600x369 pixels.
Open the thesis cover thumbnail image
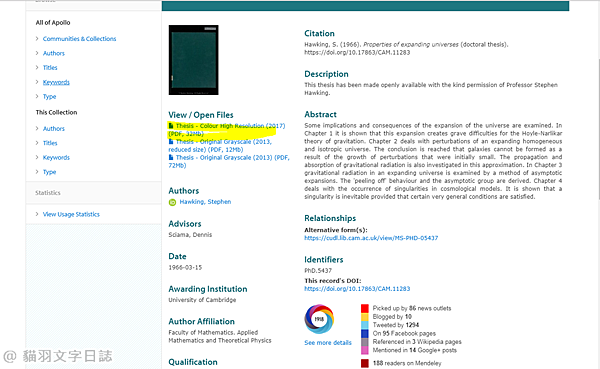point(194,60)
